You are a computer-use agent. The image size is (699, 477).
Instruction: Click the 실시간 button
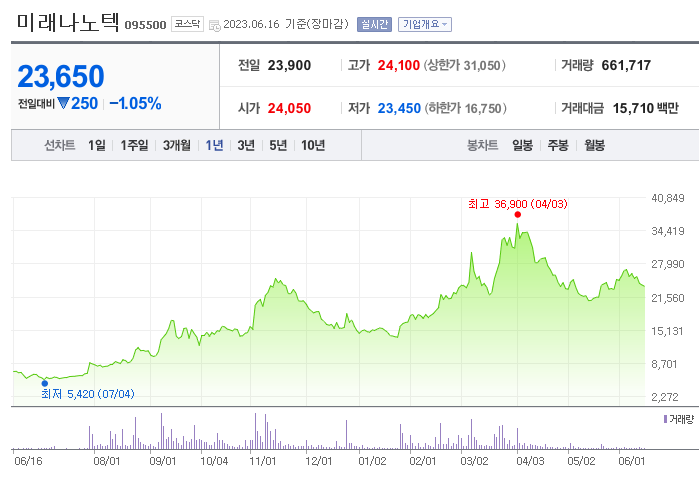374,24
